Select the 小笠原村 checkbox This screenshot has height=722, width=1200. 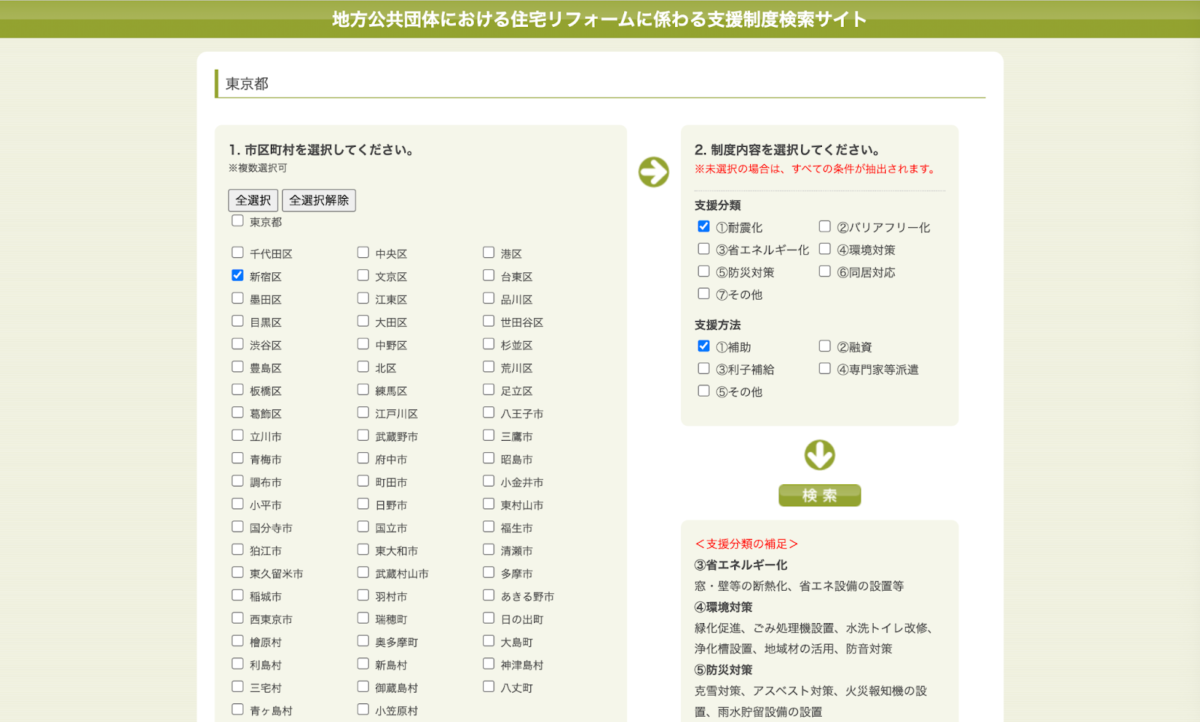pyautogui.click(x=361, y=709)
